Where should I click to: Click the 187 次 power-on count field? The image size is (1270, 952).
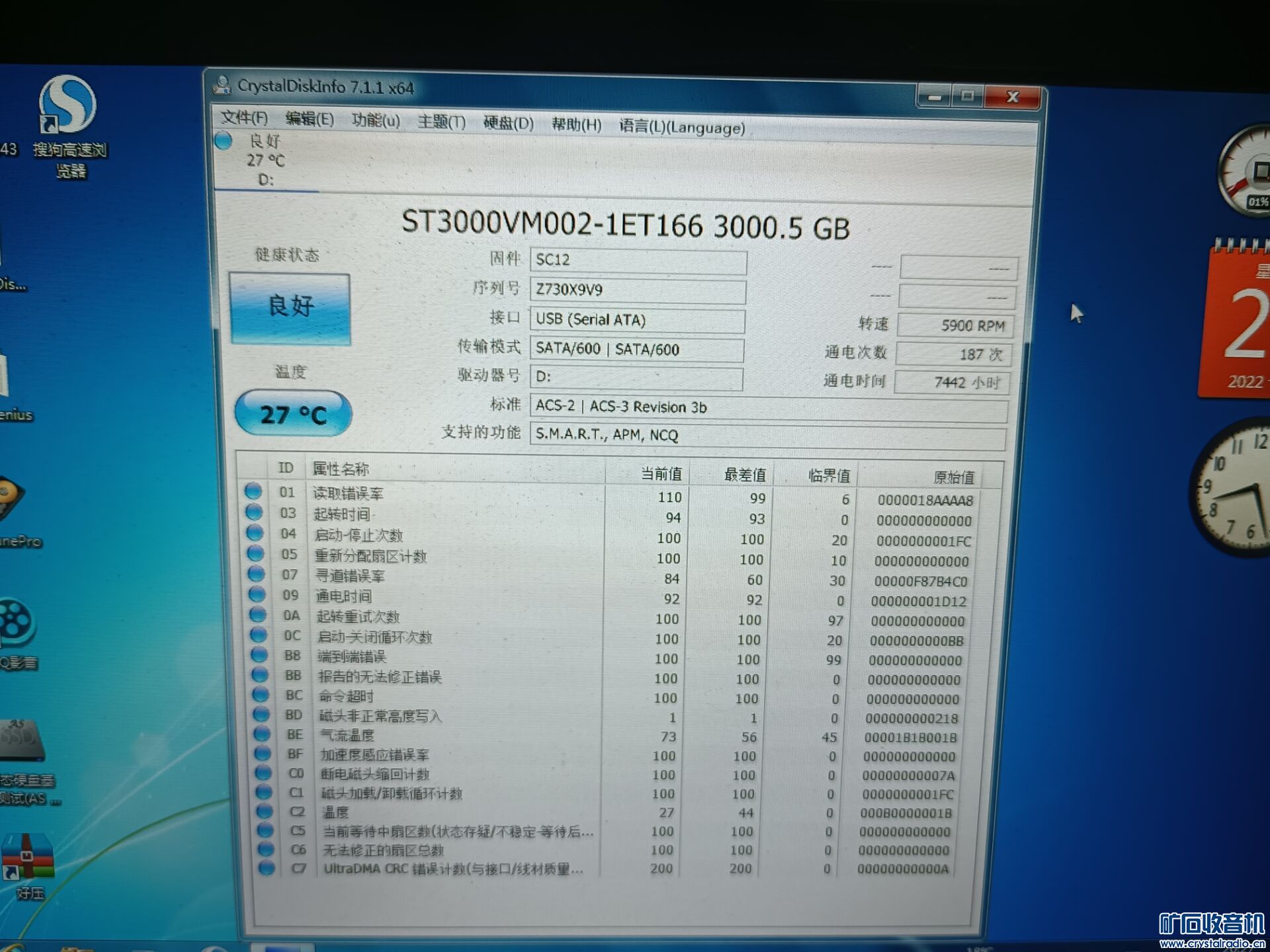tap(954, 354)
